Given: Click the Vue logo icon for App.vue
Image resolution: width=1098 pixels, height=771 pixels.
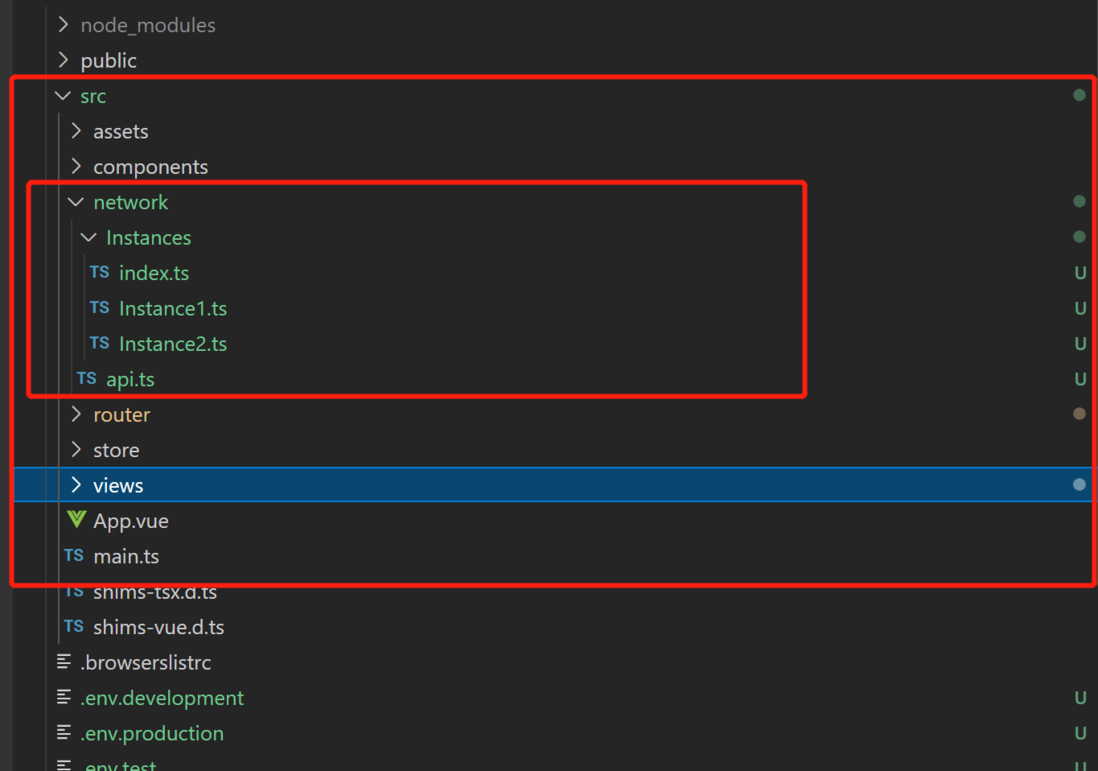Looking at the screenshot, I should coord(76,520).
